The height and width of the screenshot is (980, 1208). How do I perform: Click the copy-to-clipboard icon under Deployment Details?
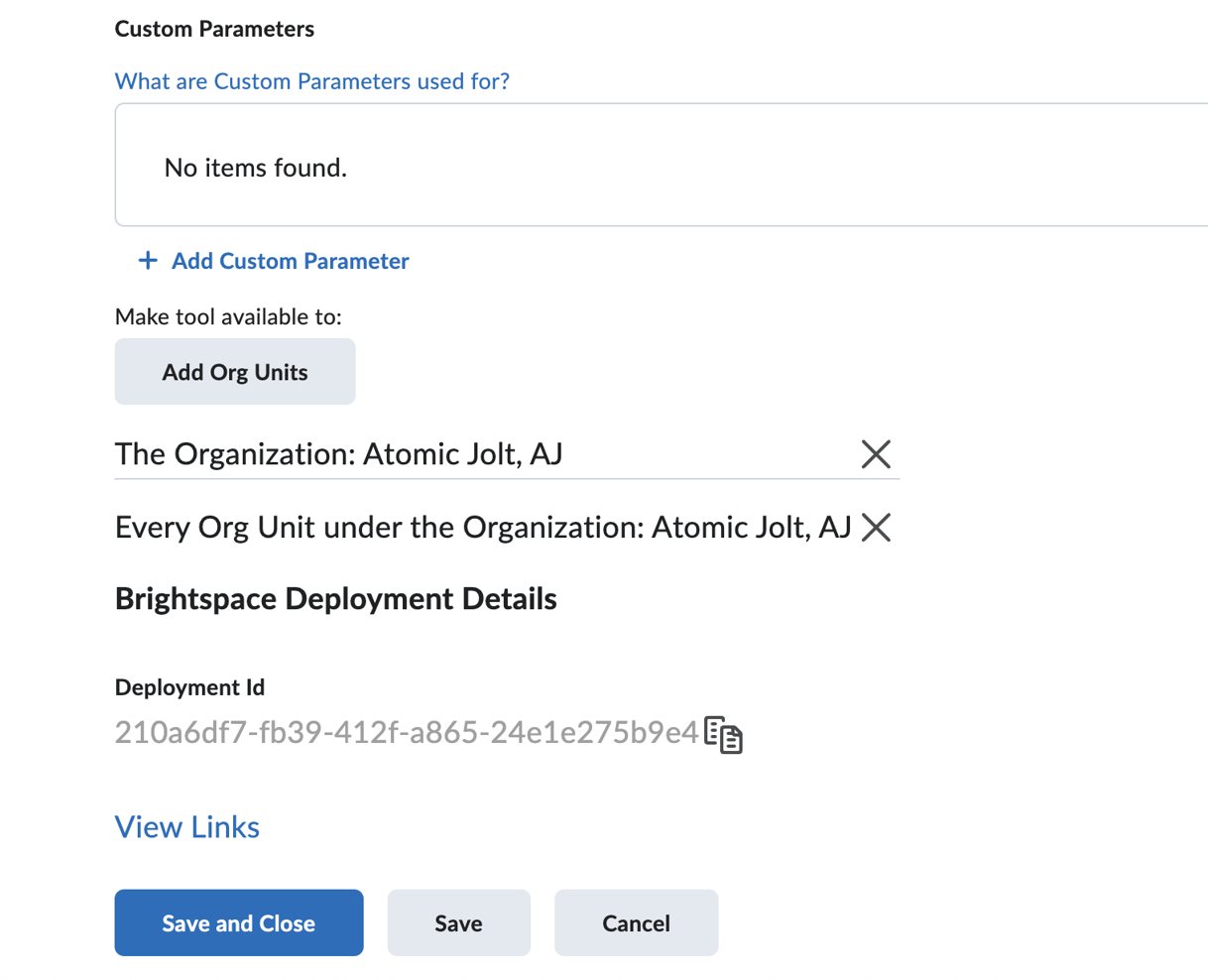pyautogui.click(x=722, y=735)
